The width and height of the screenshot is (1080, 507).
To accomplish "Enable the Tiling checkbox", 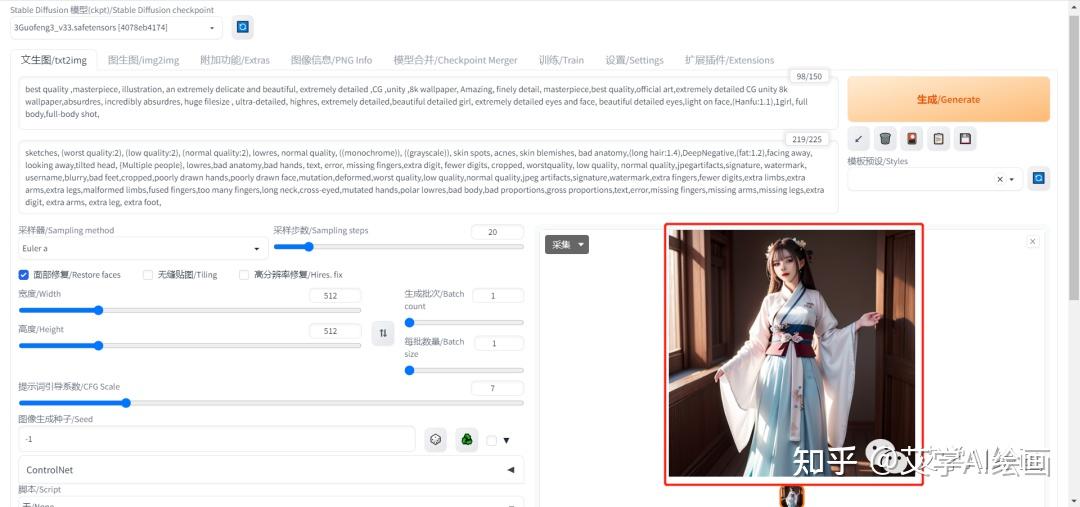I will coord(147,275).
